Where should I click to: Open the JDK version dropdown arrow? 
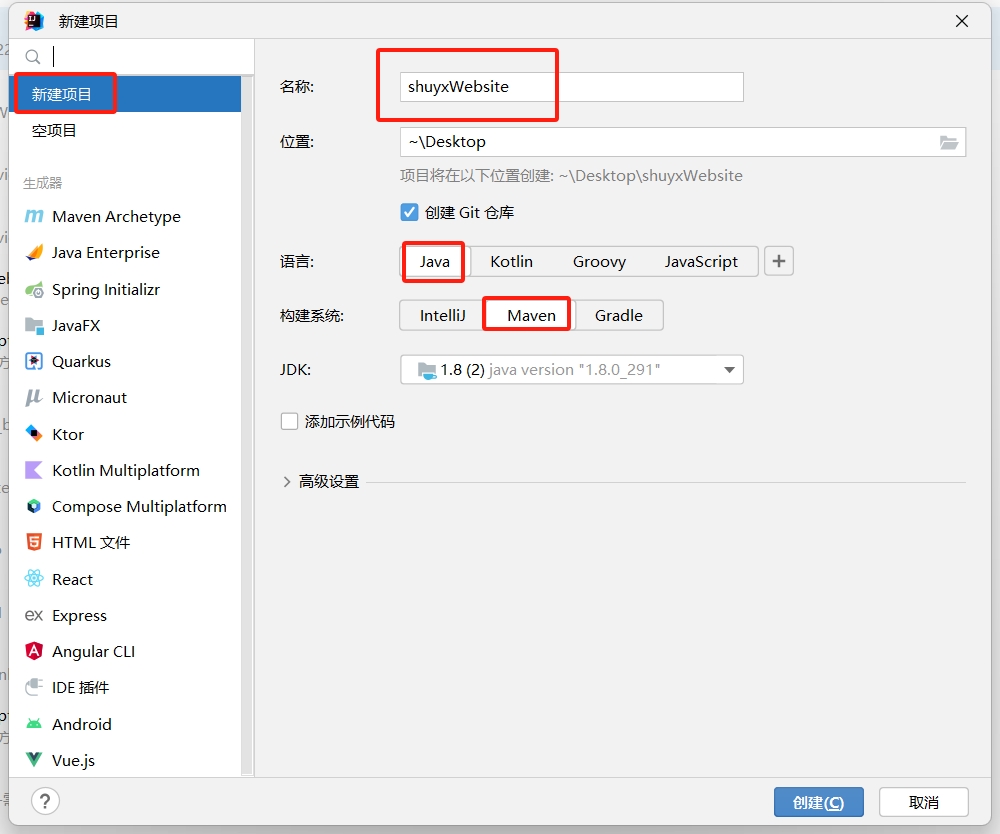pyautogui.click(x=730, y=370)
